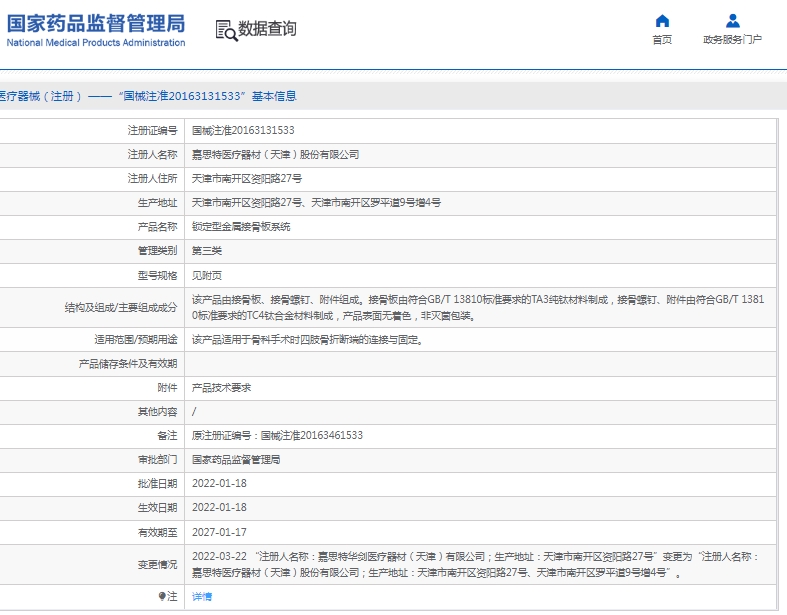Open the 政务服务门户 user icon
This screenshot has height=615, width=787.
click(x=732, y=21)
